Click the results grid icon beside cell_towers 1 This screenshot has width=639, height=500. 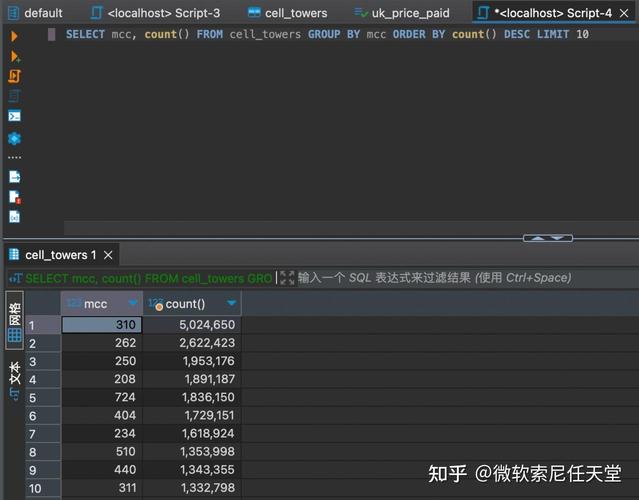click(14, 254)
